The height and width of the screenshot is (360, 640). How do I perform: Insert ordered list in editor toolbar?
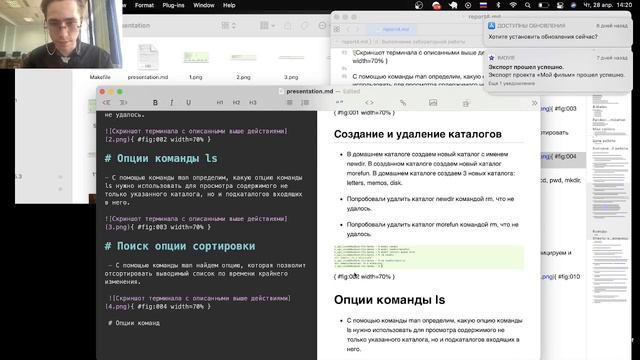tap(305, 103)
